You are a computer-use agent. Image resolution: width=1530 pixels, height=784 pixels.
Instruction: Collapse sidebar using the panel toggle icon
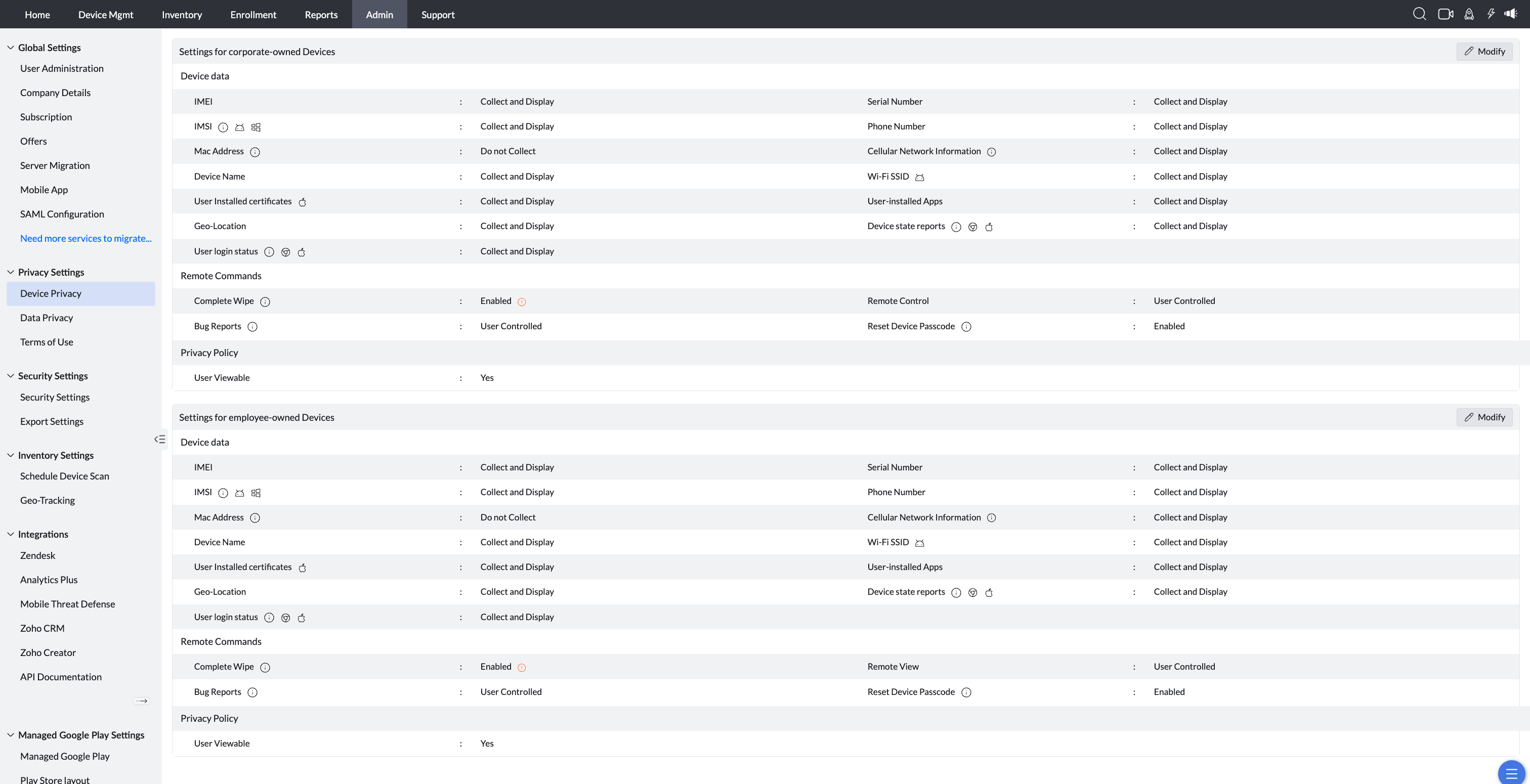[160, 439]
